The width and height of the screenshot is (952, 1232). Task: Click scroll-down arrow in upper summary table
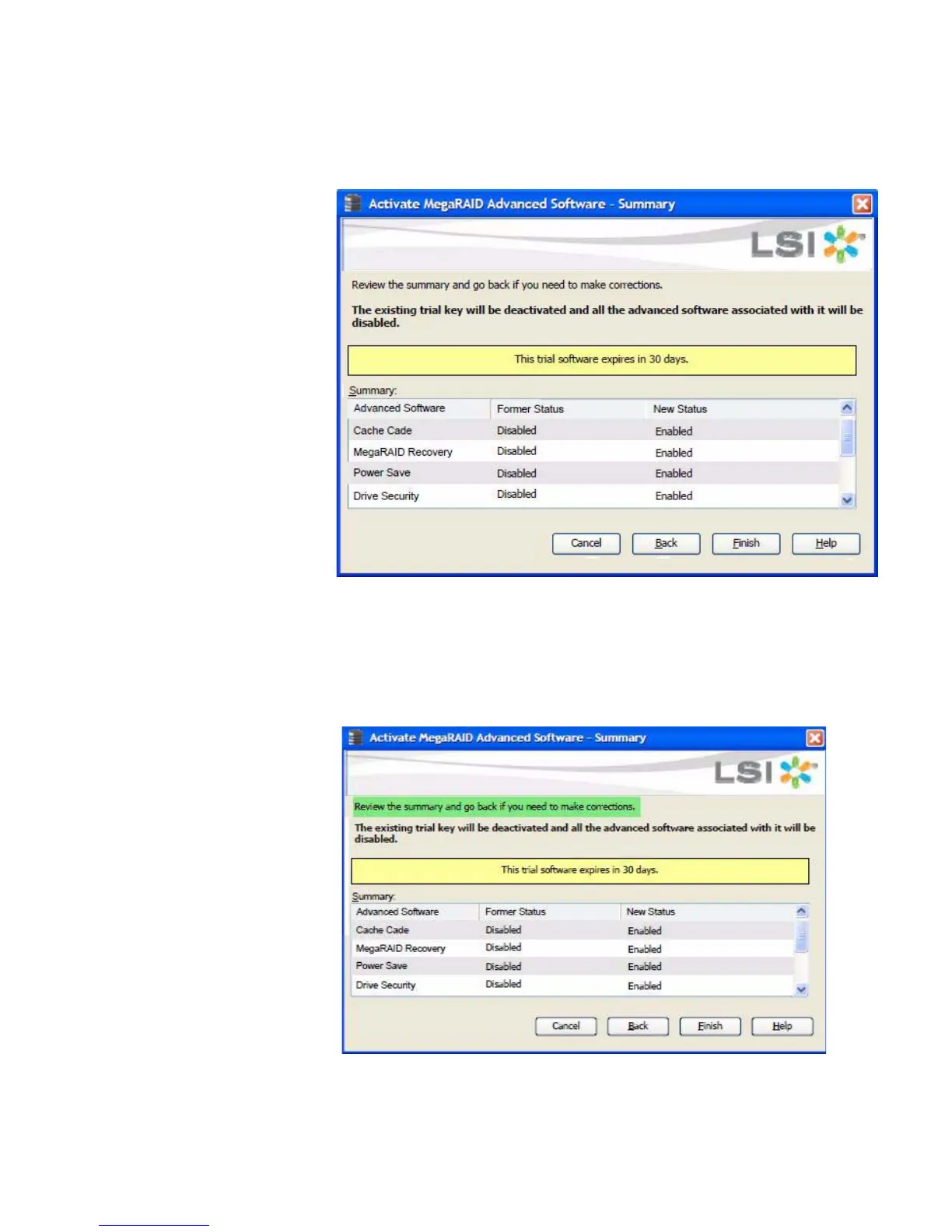click(x=848, y=500)
